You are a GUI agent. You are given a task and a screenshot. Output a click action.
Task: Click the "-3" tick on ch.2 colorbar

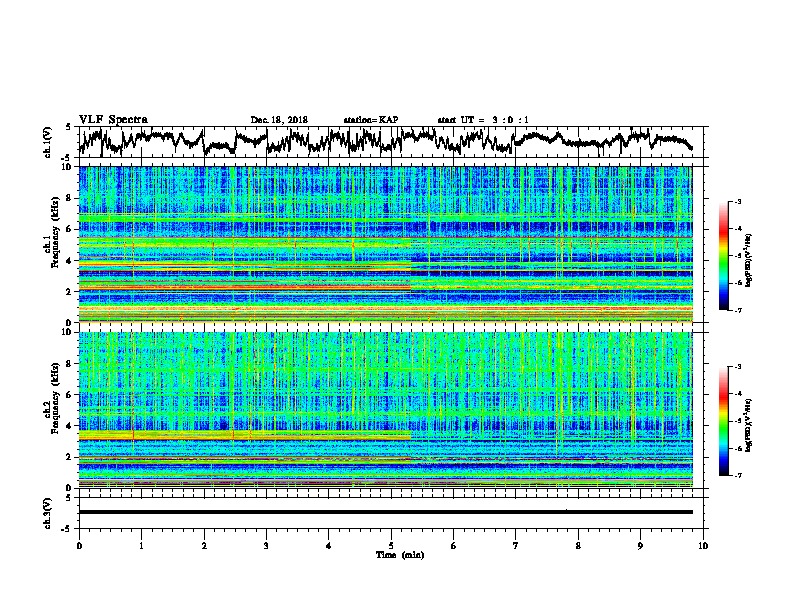[x=737, y=367]
